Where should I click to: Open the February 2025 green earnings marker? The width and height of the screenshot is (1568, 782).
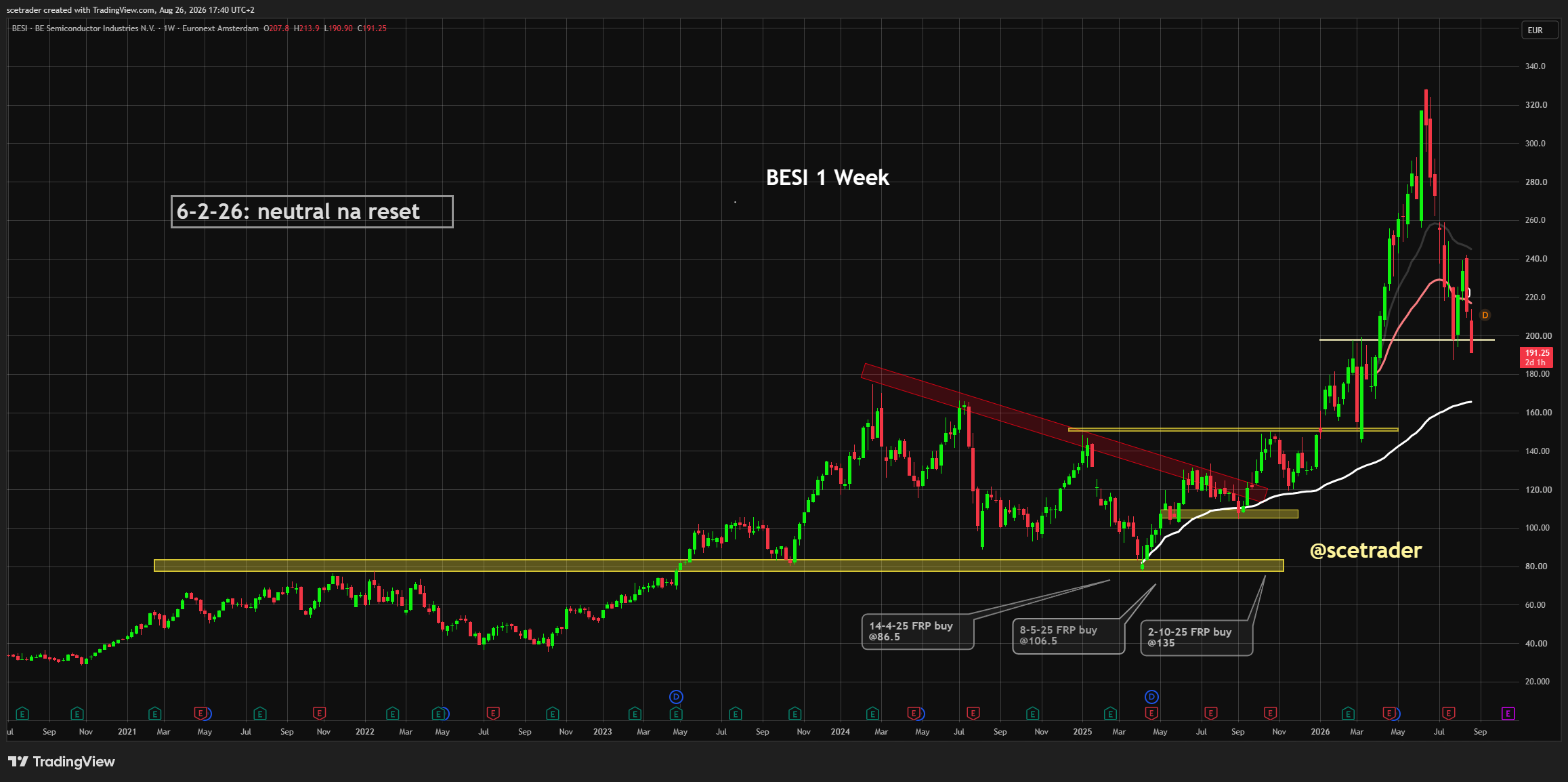pyautogui.click(x=1110, y=714)
